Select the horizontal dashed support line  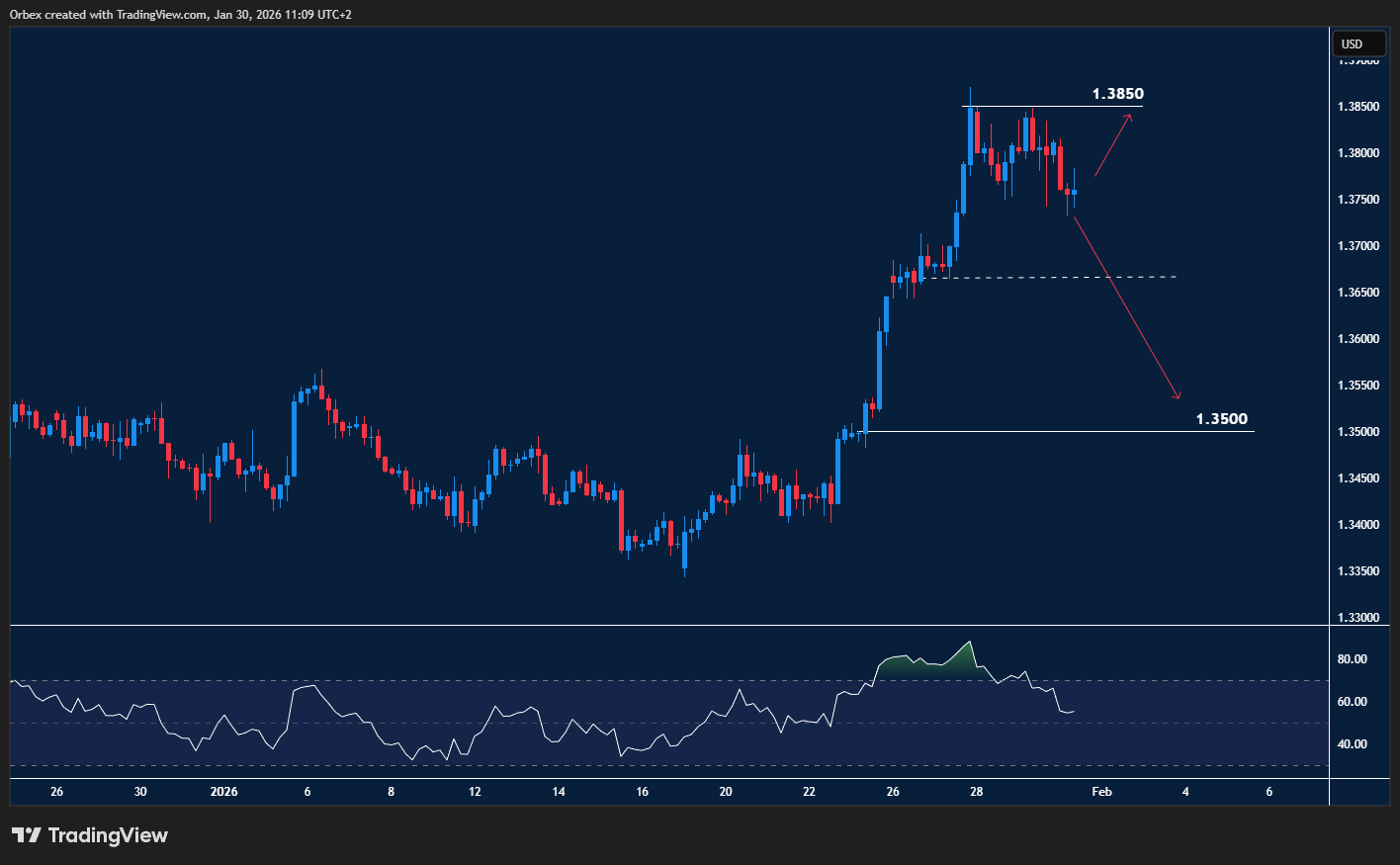pos(1048,277)
